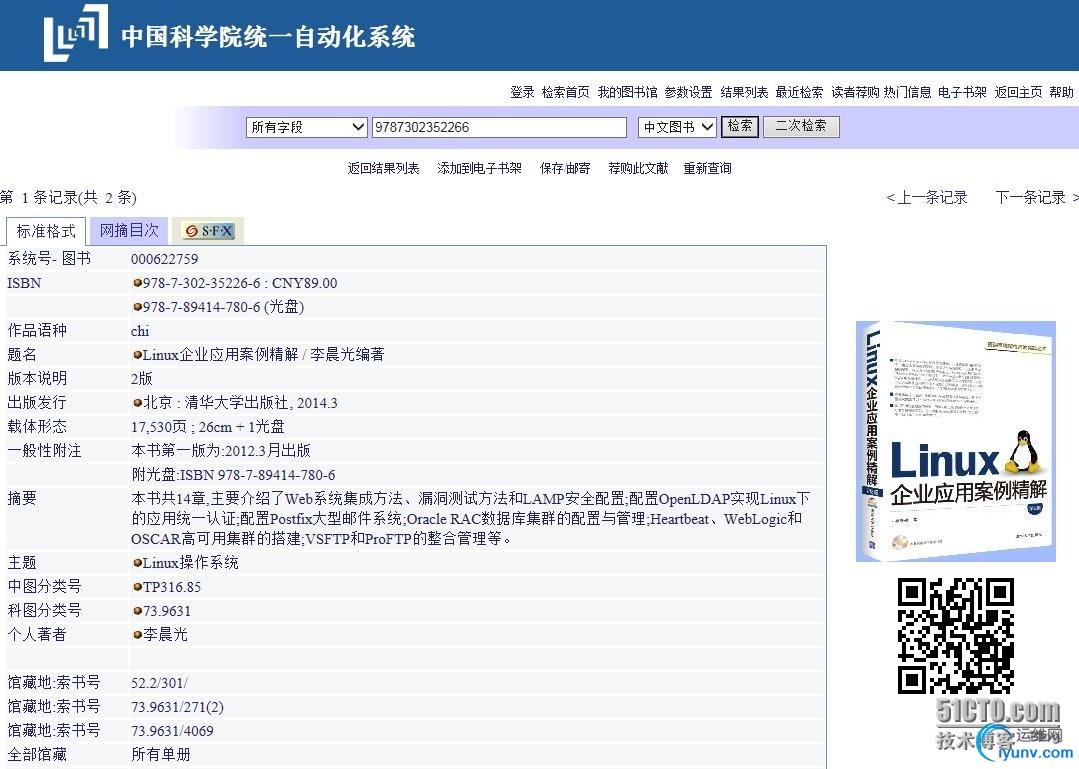Open 最近检索 in top navigation
The image size is (1079, 769).
point(799,92)
